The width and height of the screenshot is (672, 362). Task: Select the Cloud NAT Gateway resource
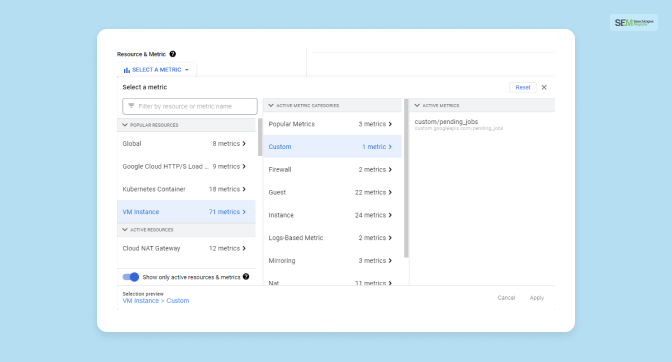pyautogui.click(x=186, y=248)
